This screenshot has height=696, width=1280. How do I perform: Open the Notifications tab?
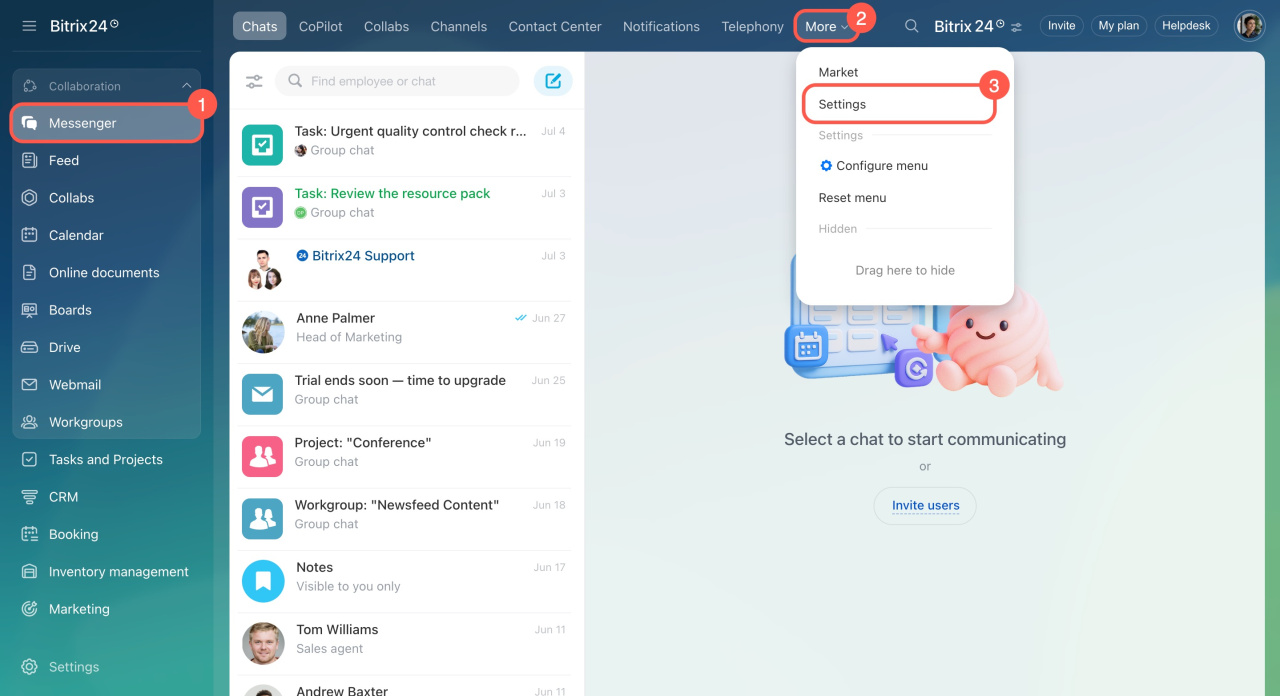[x=661, y=26]
